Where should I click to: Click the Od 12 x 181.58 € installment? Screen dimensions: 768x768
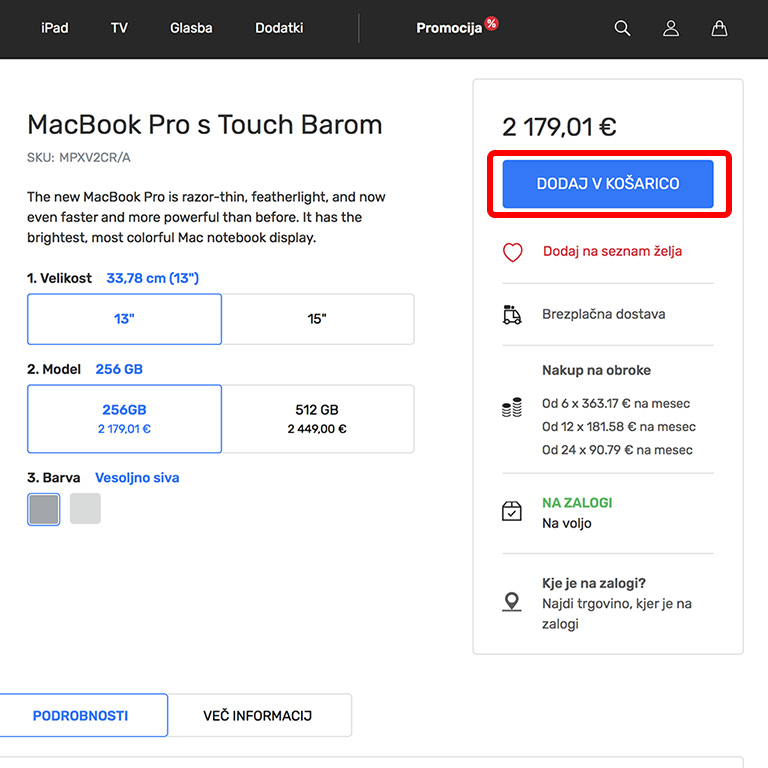click(x=619, y=427)
